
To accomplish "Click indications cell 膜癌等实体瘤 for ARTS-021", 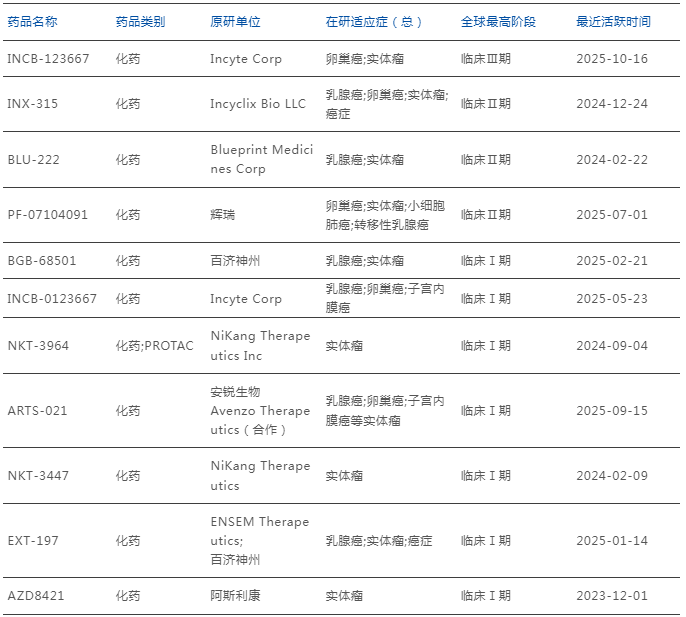I will [385, 411].
